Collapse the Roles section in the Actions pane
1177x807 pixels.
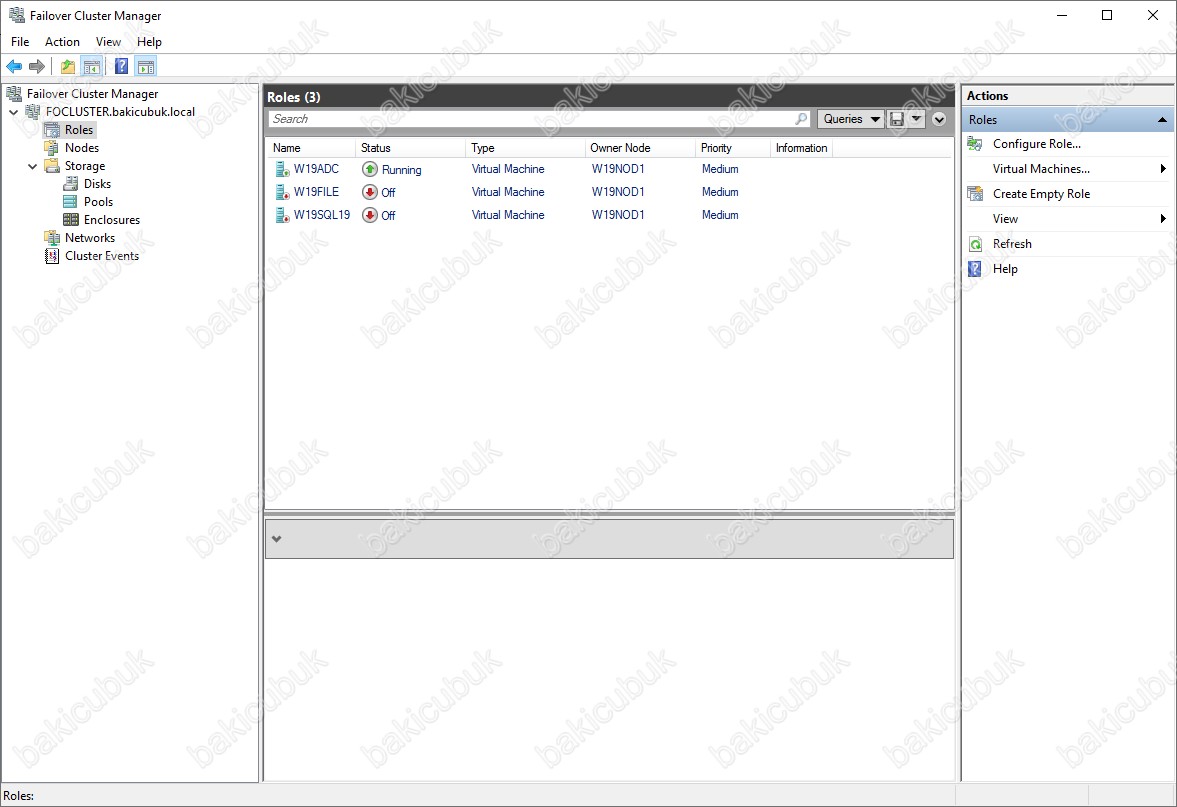(1162, 119)
